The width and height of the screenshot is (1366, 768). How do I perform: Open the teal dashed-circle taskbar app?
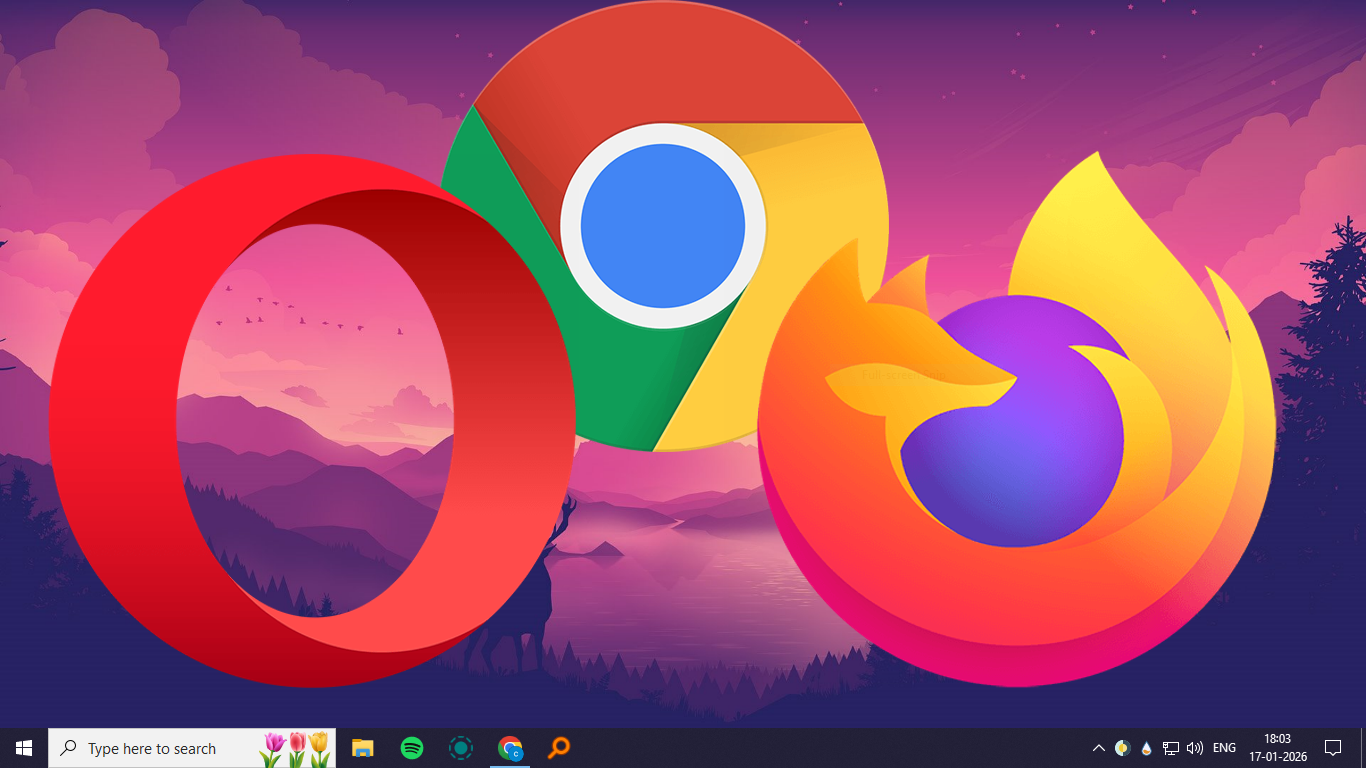click(460, 748)
